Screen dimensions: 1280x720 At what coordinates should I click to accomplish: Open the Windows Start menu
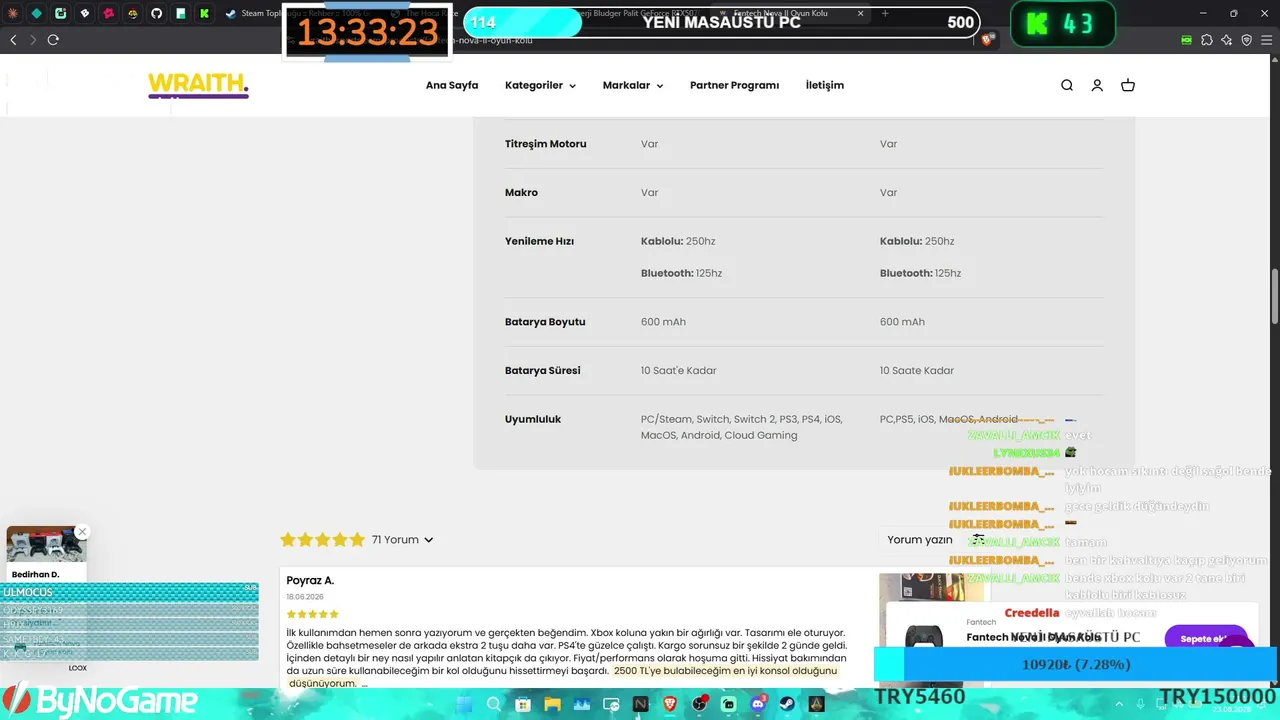click(464, 705)
